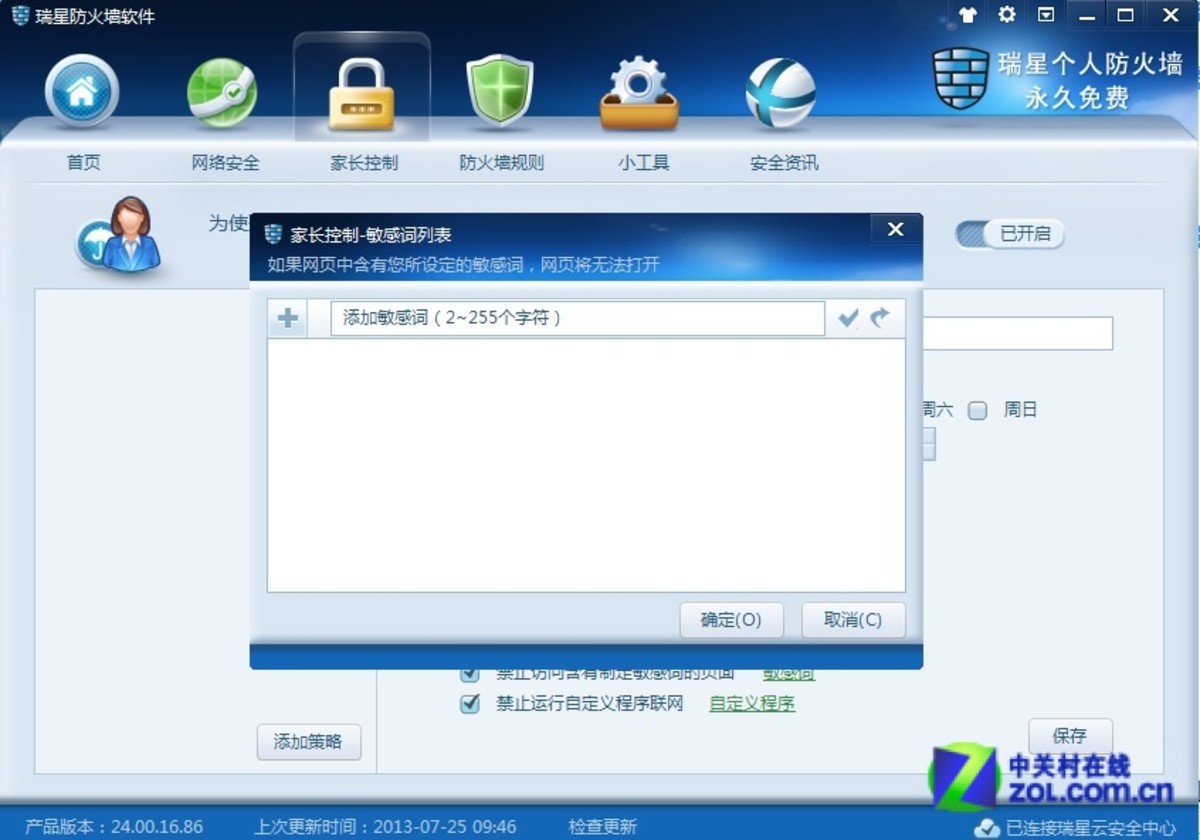Toggle the 已开启 enabled switch
Image resolution: width=1200 pixels, height=840 pixels.
coord(1009,234)
